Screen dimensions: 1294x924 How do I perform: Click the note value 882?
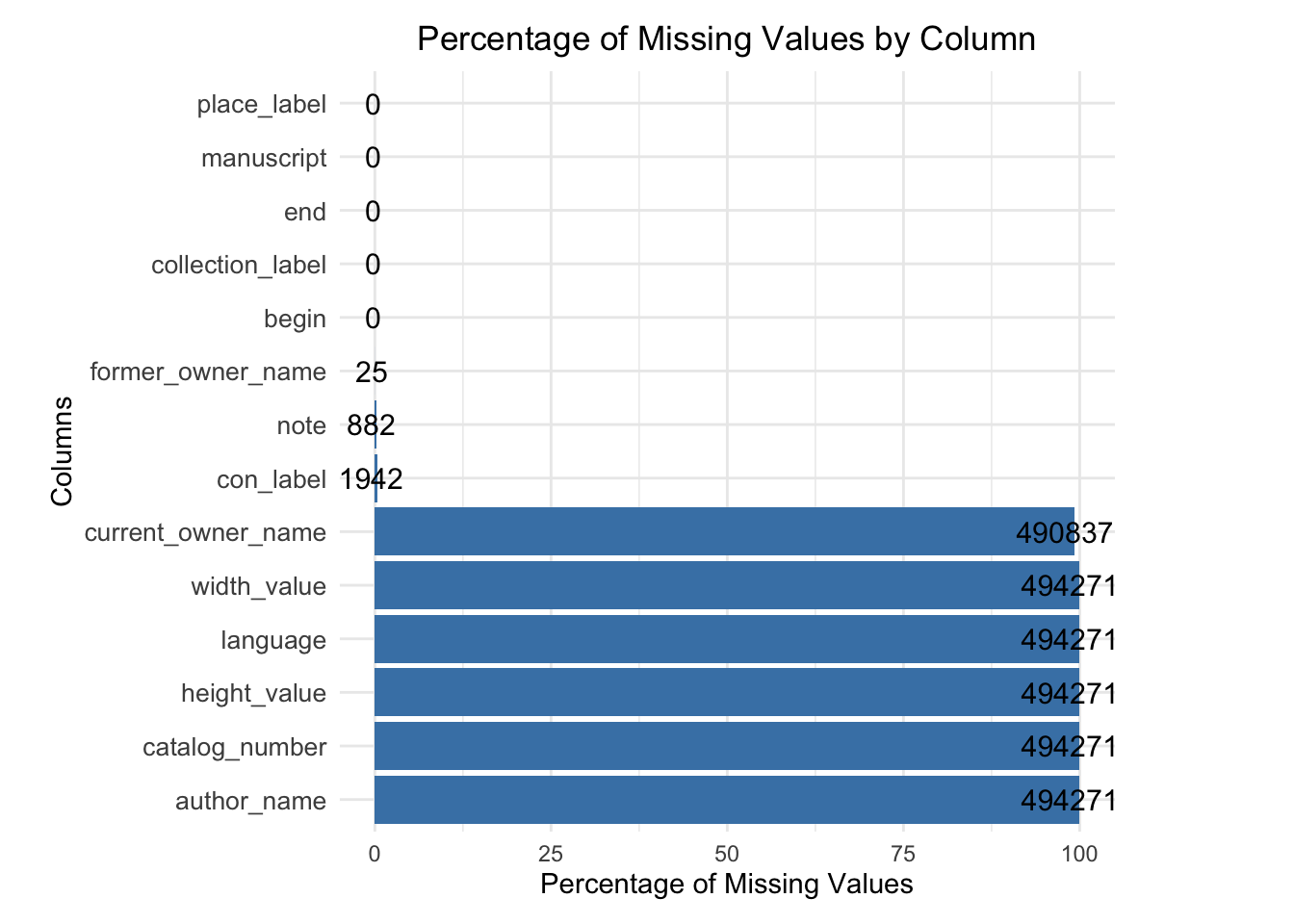(x=371, y=425)
